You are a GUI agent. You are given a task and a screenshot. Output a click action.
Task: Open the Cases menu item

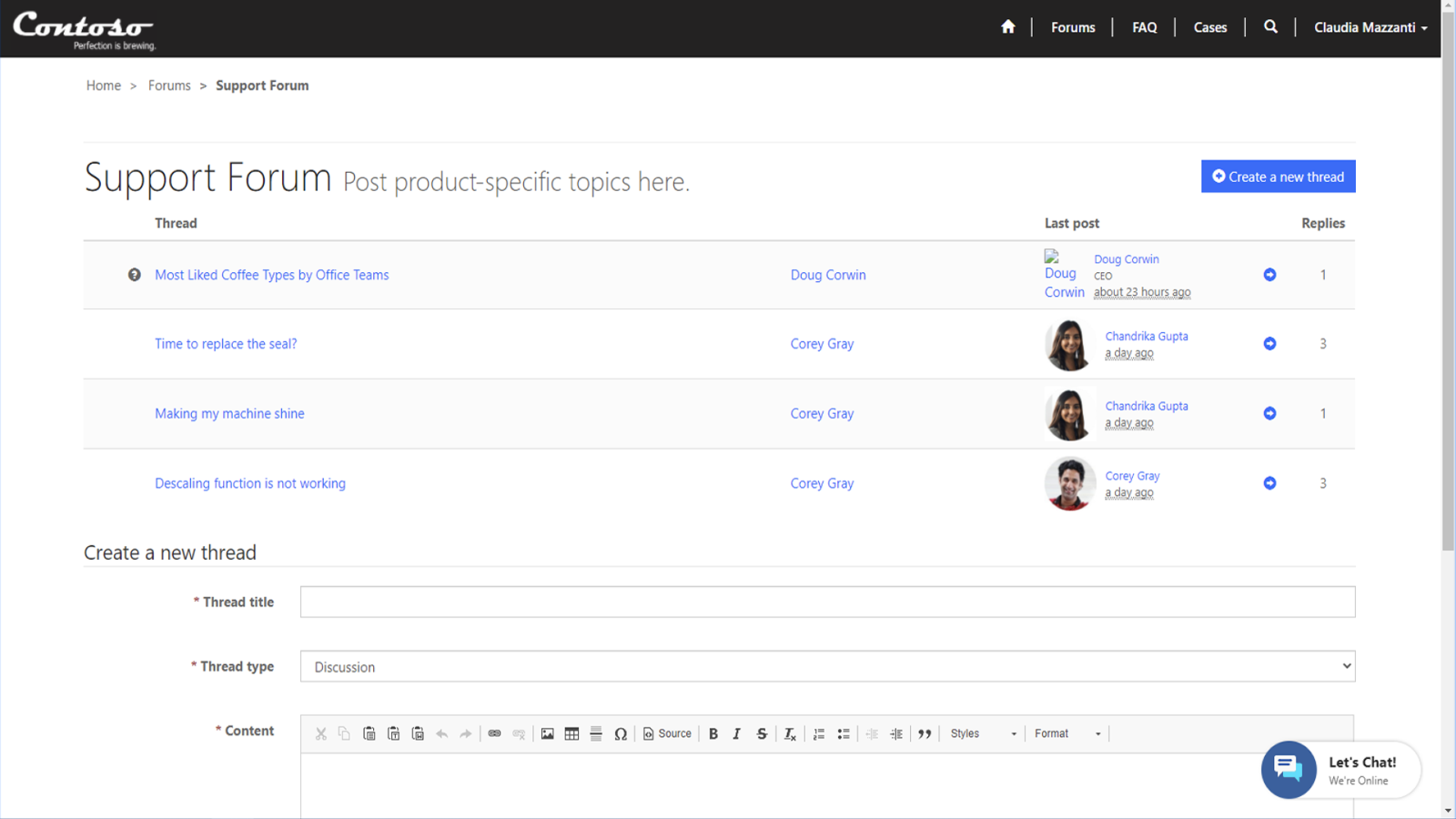point(1209,27)
